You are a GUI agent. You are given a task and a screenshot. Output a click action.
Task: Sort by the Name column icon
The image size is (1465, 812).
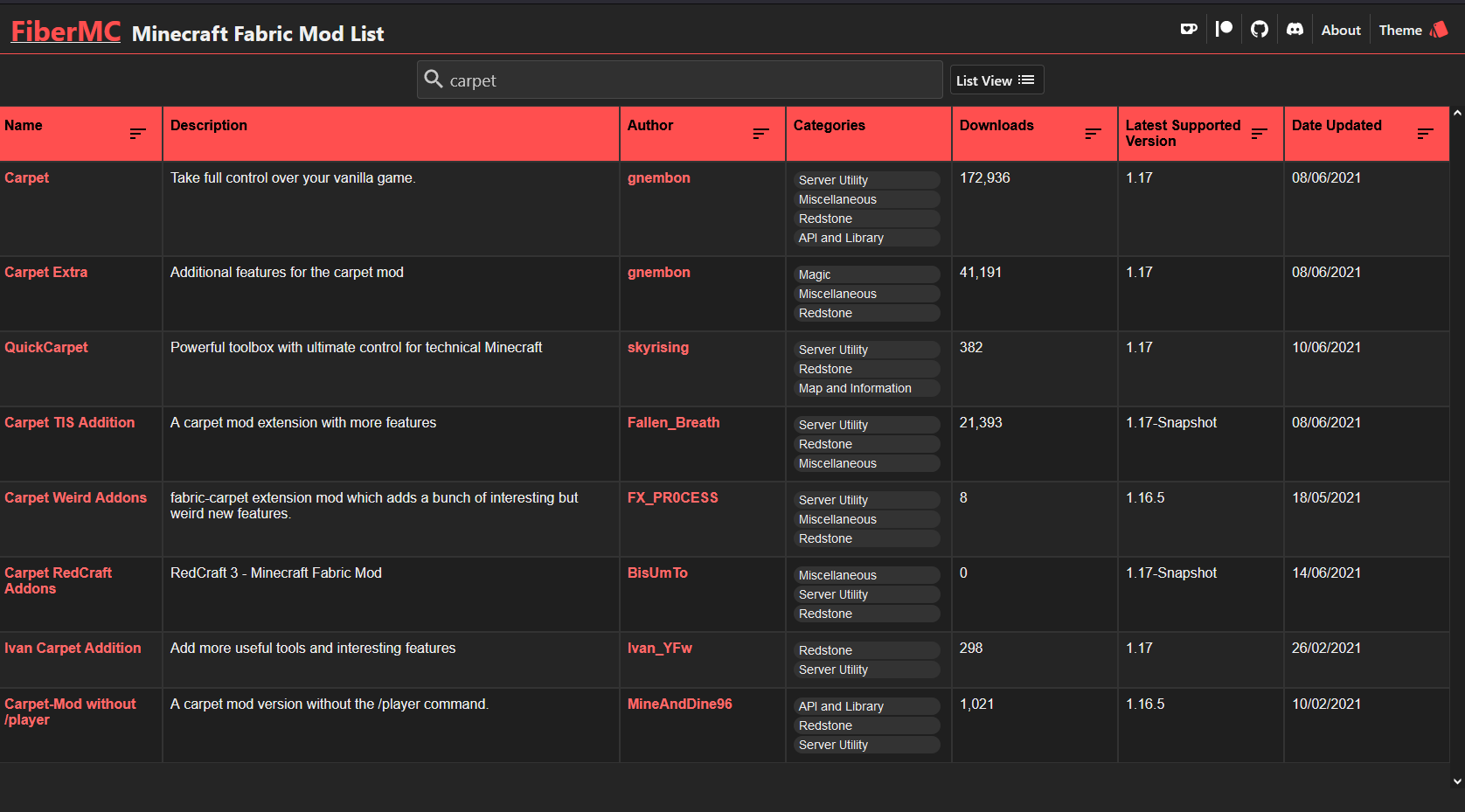(x=138, y=134)
